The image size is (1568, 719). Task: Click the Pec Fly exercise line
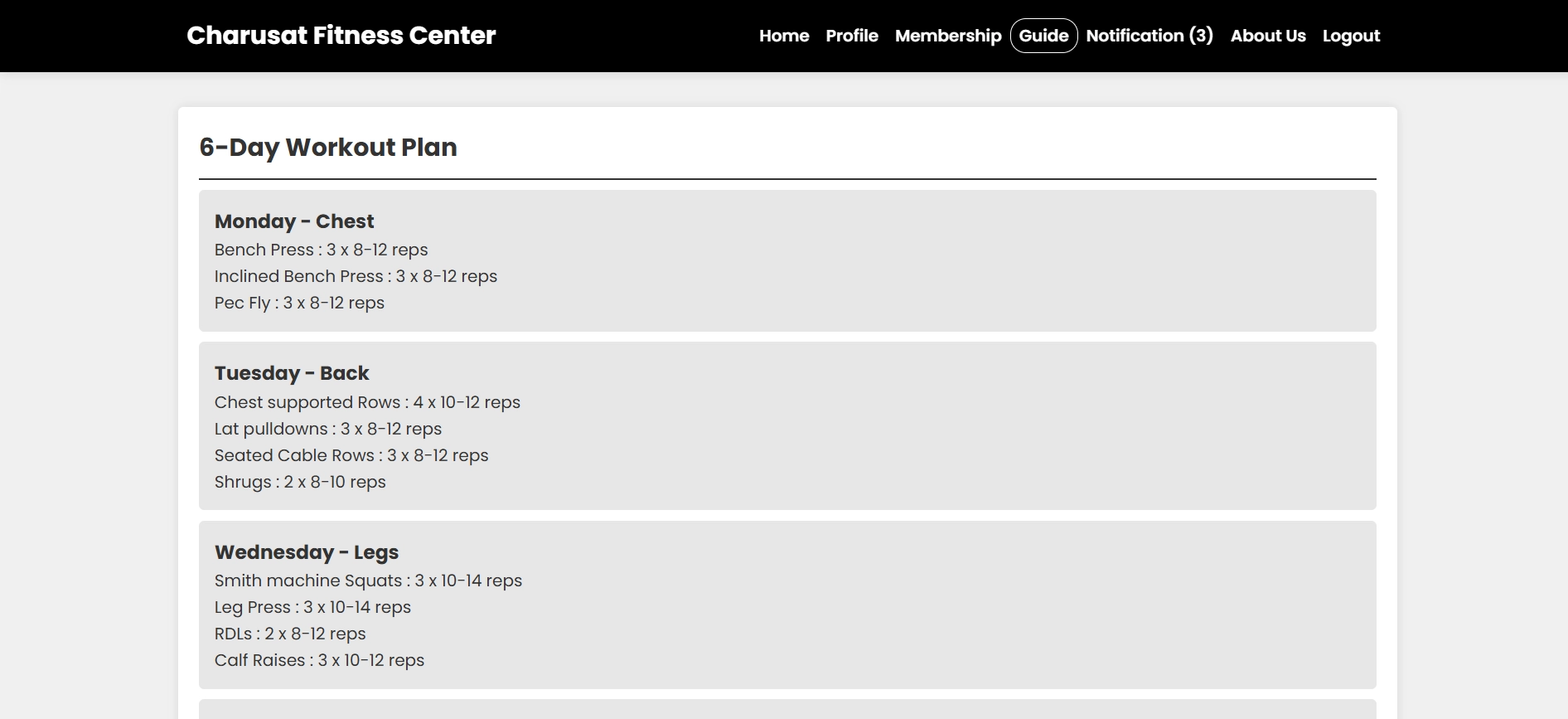point(299,303)
